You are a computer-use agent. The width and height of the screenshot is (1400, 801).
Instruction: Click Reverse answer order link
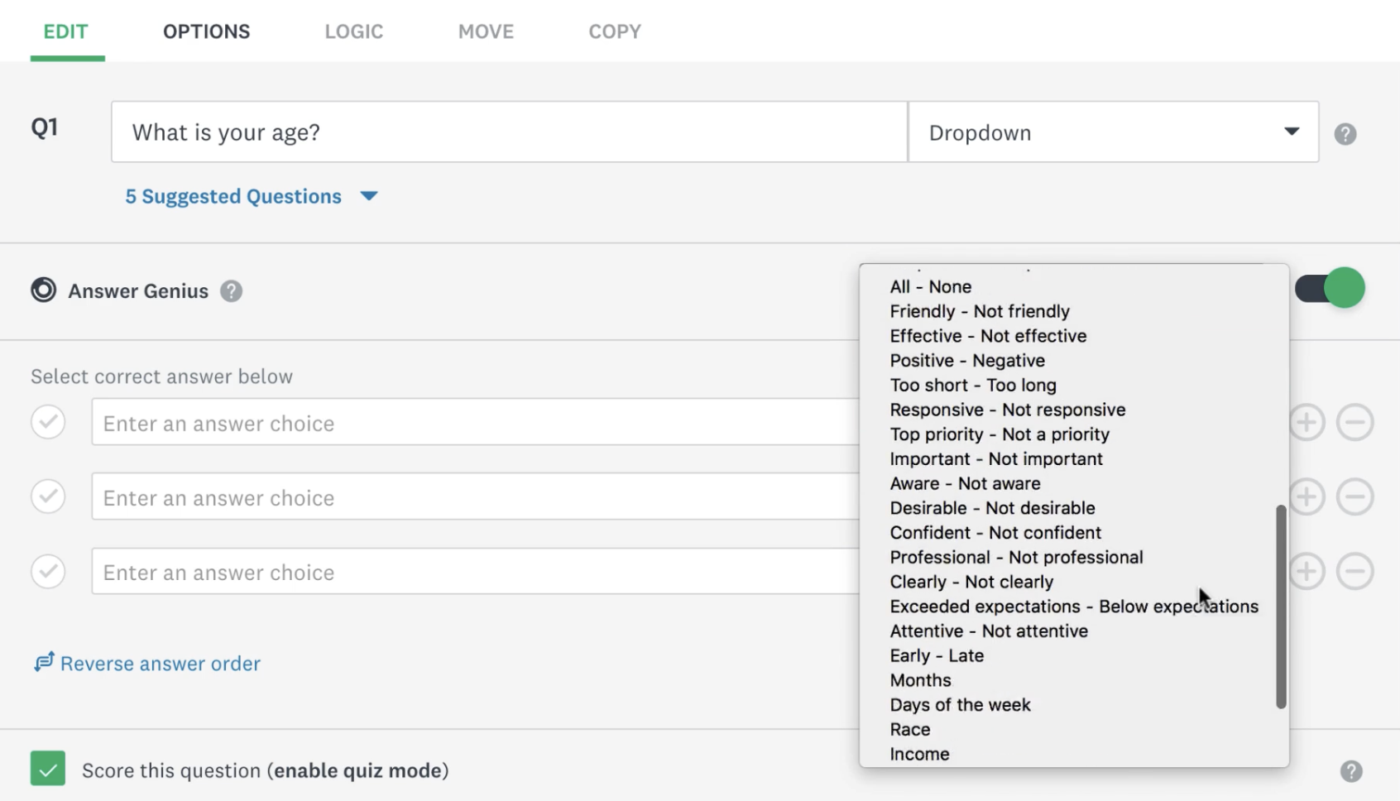pyautogui.click(x=160, y=663)
